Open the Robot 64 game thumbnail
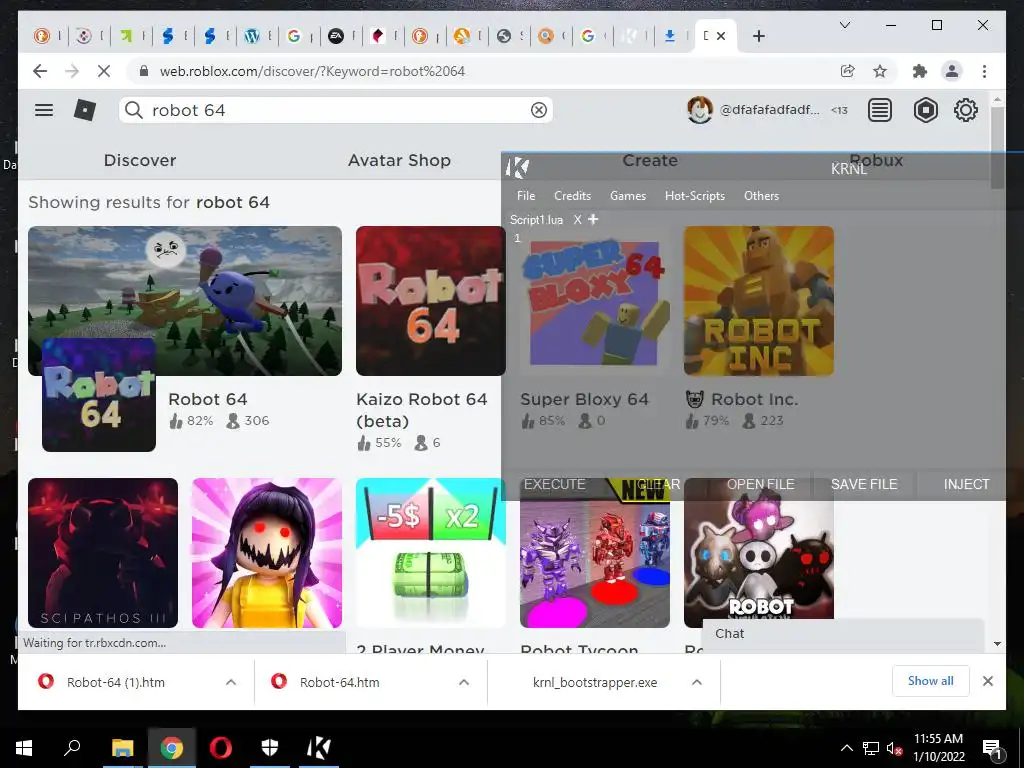The width and height of the screenshot is (1024, 768). click(185, 301)
